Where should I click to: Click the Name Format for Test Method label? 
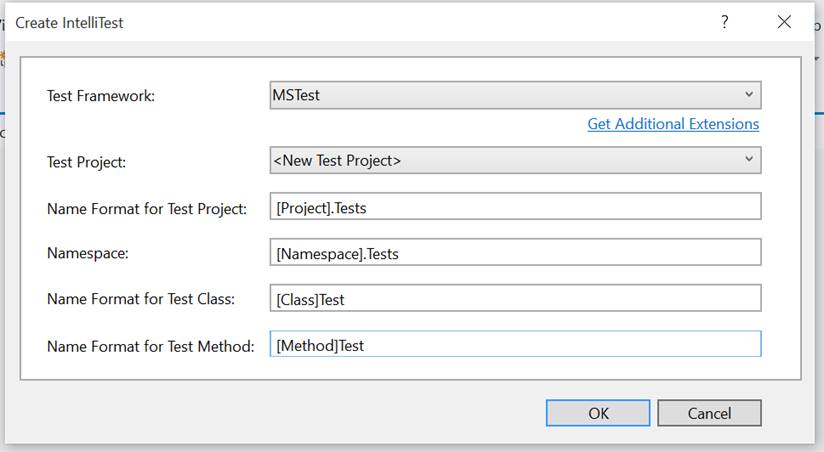point(150,346)
